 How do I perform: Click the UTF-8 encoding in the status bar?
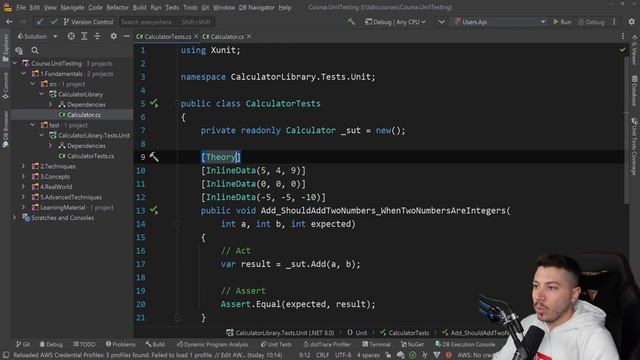click(343, 355)
